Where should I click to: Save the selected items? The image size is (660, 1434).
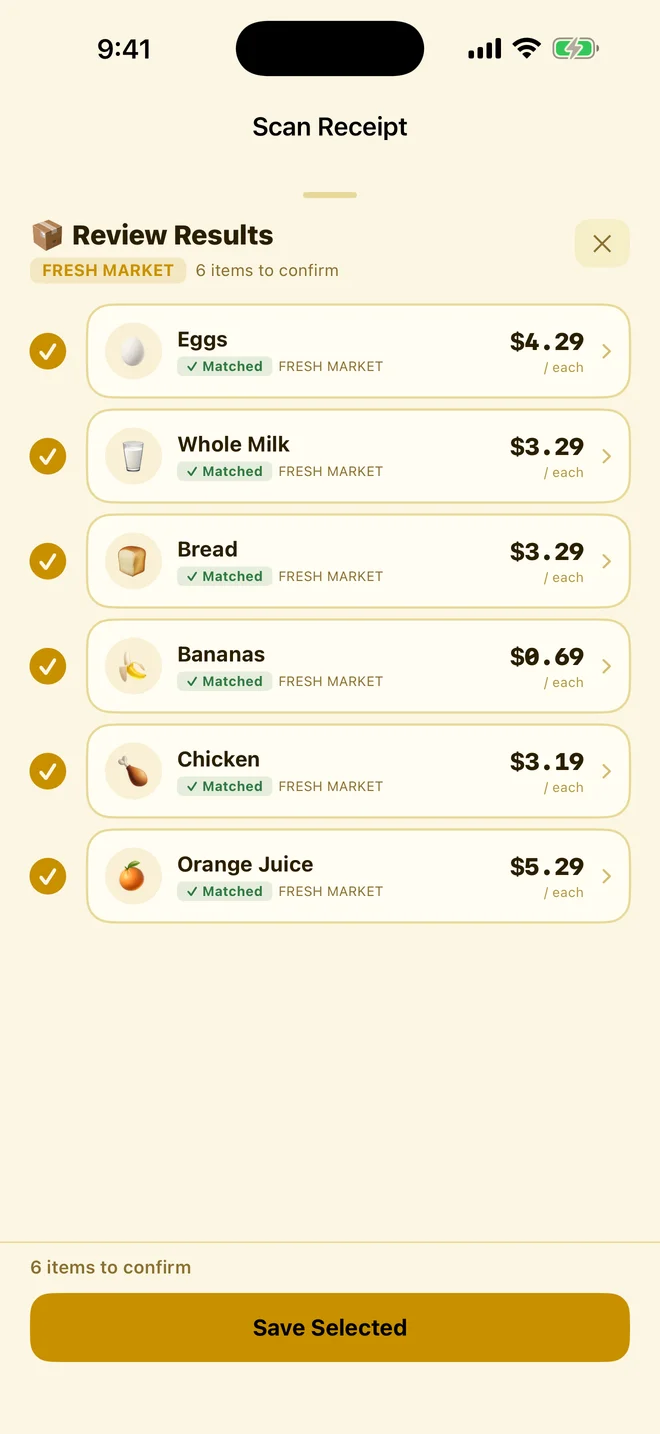pos(330,1327)
